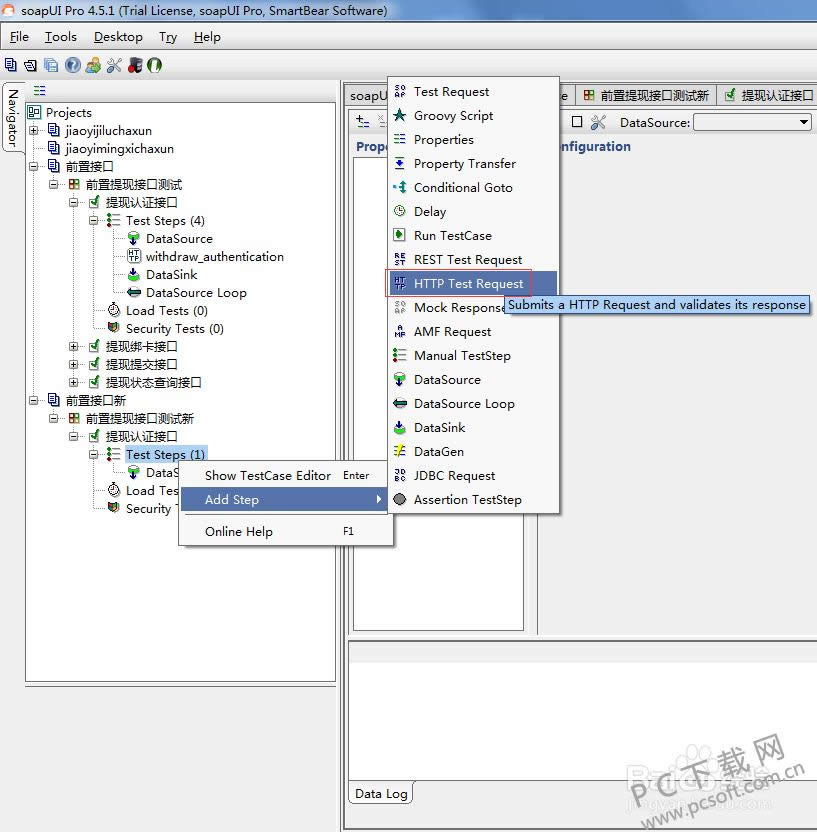Expand the jiaoyijiluchaxun project node
The width and height of the screenshot is (817, 832).
[x=34, y=131]
